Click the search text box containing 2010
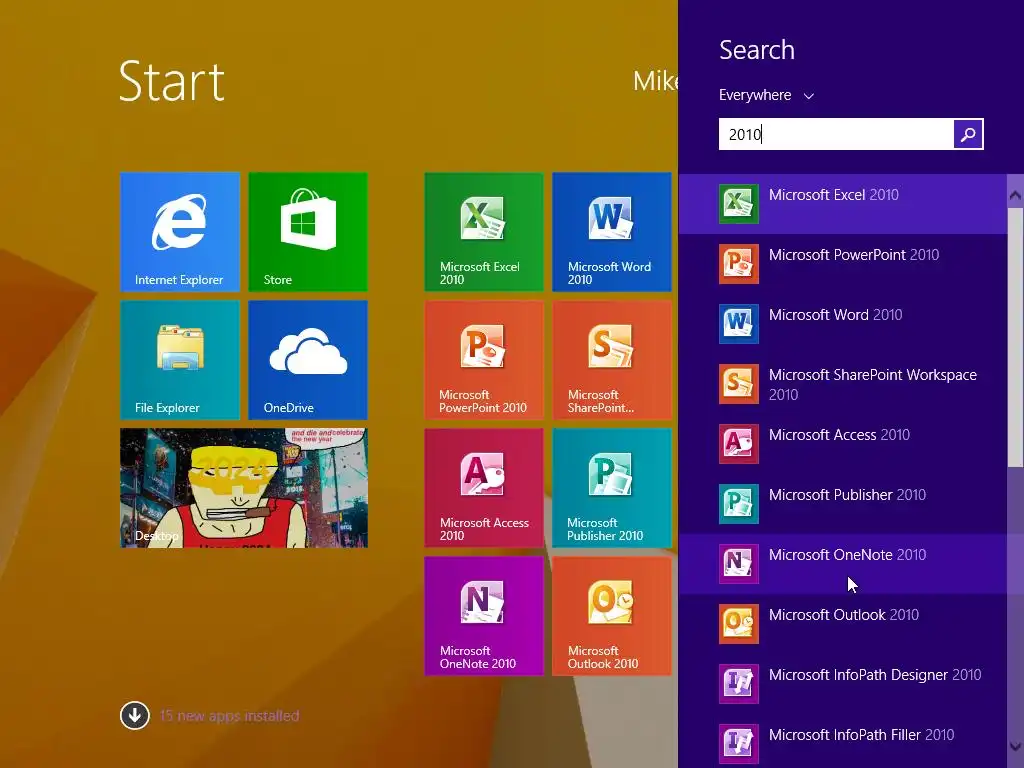The width and height of the screenshot is (1024, 768). [836, 135]
